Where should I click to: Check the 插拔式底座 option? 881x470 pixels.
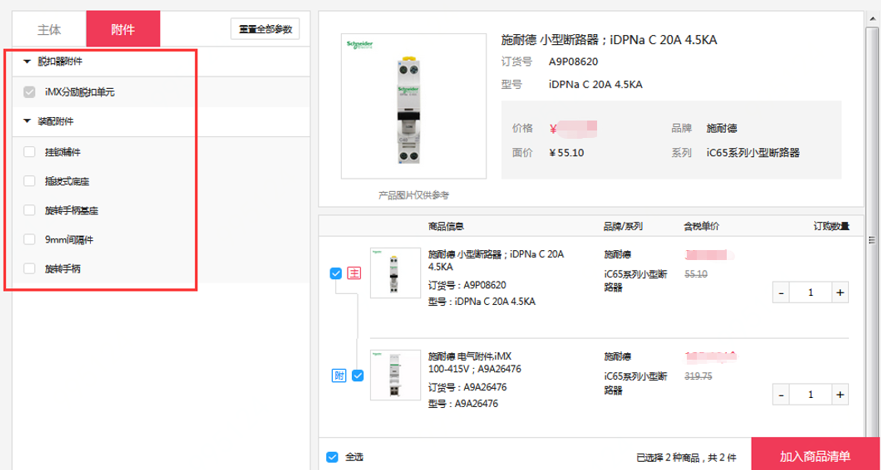point(29,181)
